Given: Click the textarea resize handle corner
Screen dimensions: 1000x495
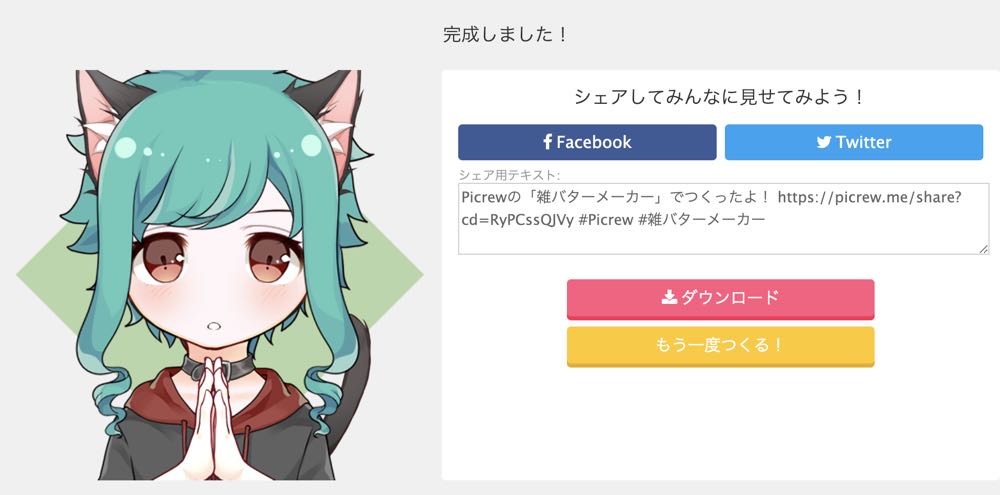Looking at the screenshot, I should pyautogui.click(x=984, y=249).
